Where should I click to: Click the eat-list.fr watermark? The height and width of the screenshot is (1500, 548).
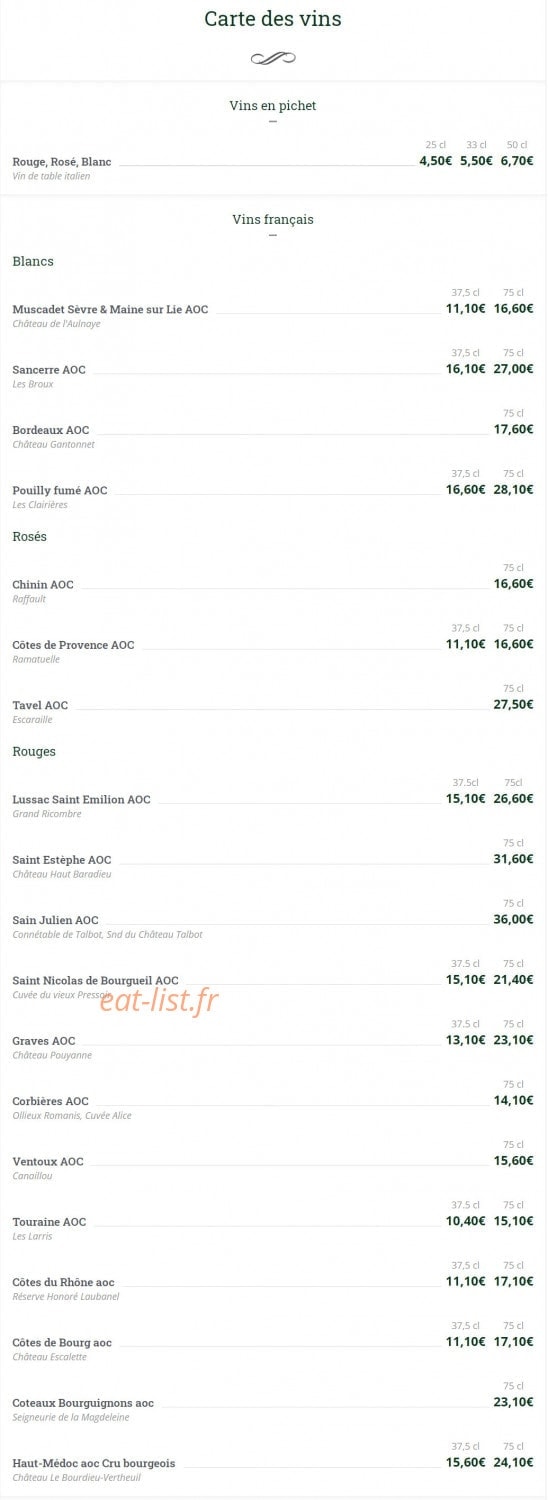coord(159,999)
